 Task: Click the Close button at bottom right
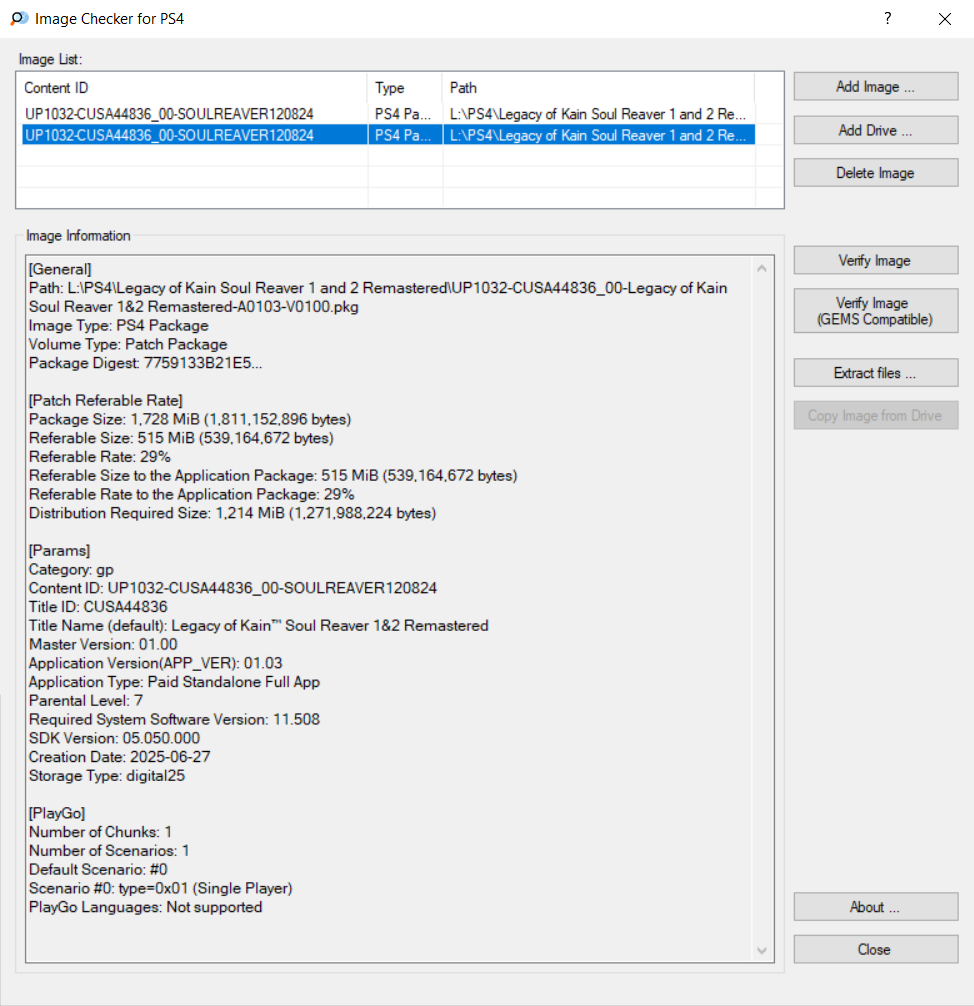tap(876, 949)
